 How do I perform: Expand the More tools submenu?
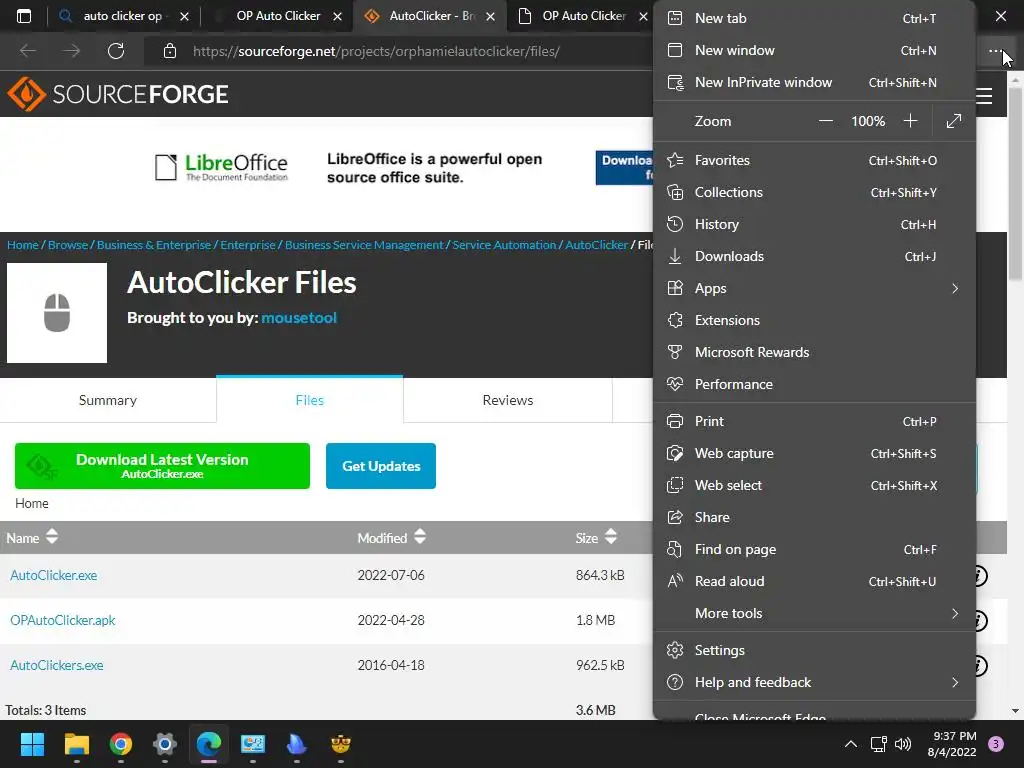tap(814, 613)
